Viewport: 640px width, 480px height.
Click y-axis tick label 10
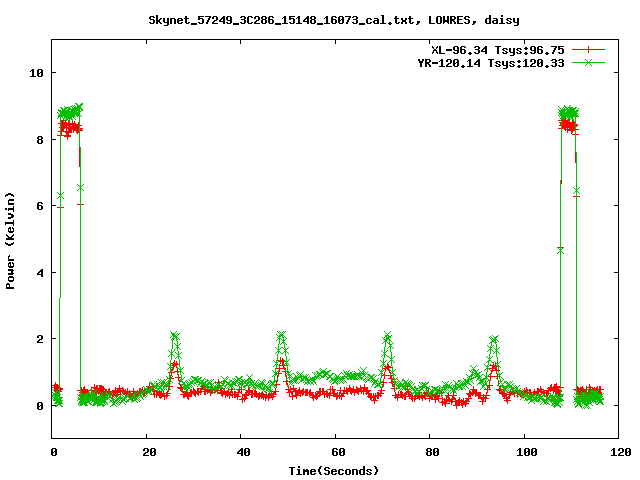(36, 73)
